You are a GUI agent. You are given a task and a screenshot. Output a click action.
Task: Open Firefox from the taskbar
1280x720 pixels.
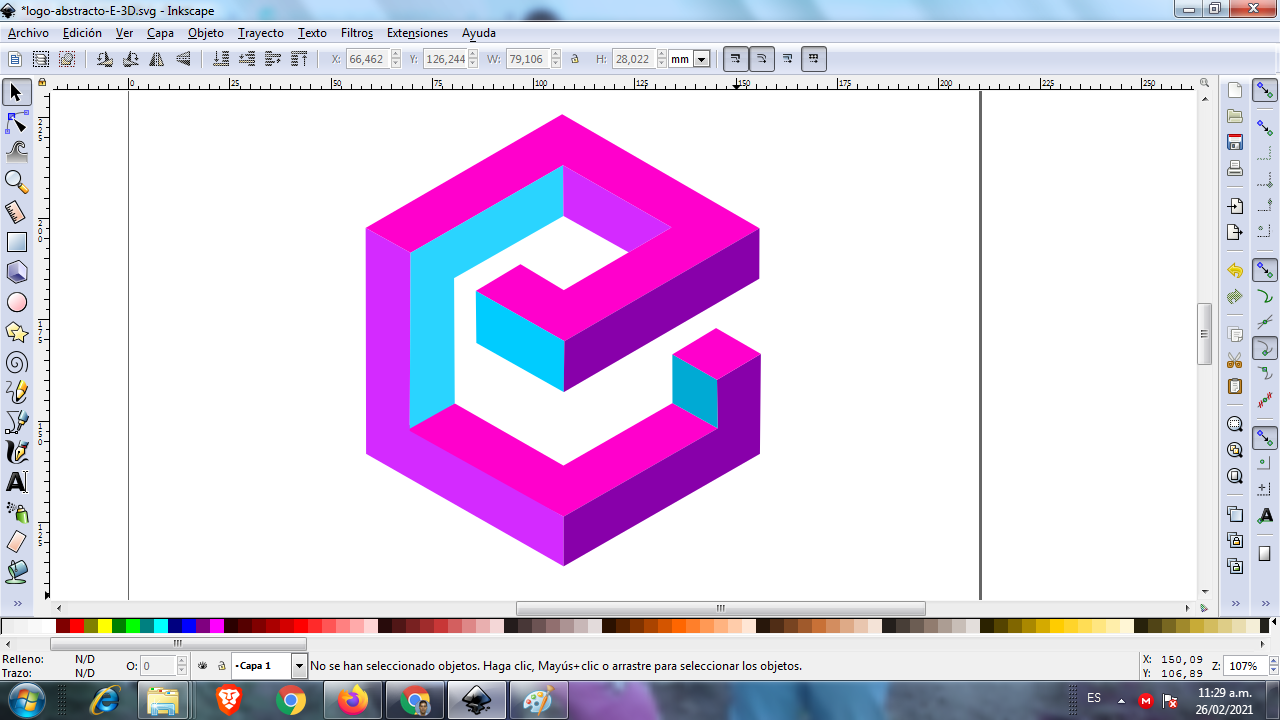click(x=353, y=700)
